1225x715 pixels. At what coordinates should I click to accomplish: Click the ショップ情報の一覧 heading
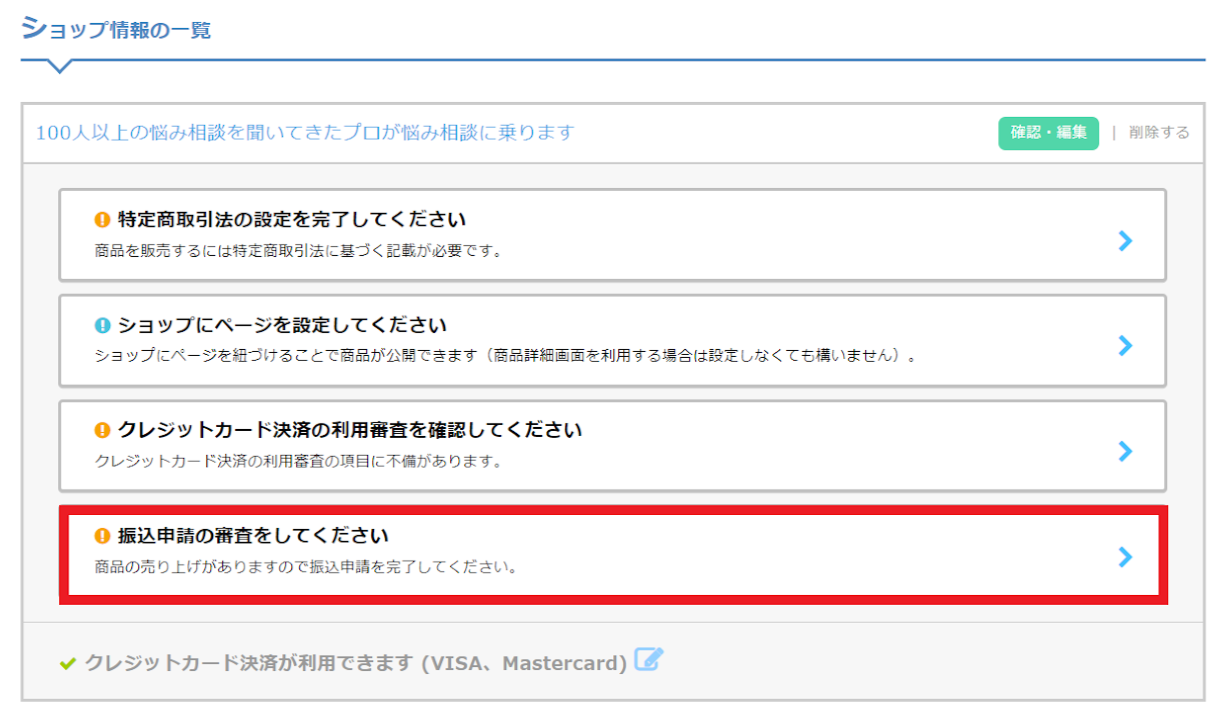click(x=116, y=29)
